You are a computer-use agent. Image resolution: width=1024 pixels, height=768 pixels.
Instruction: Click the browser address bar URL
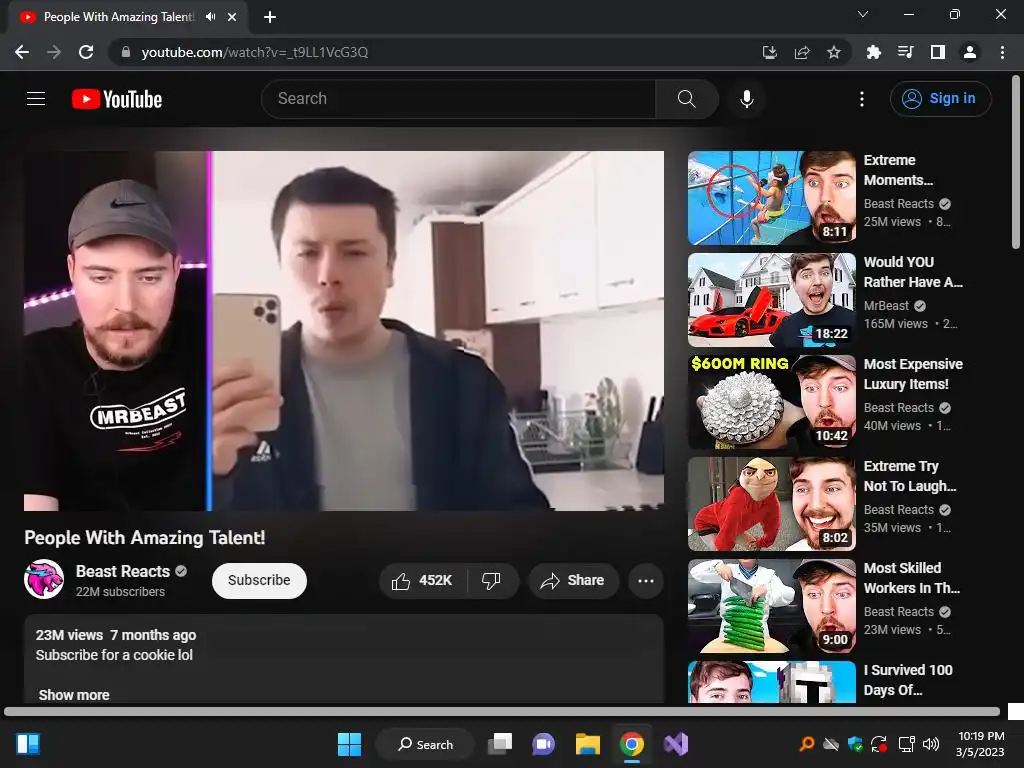(x=255, y=52)
